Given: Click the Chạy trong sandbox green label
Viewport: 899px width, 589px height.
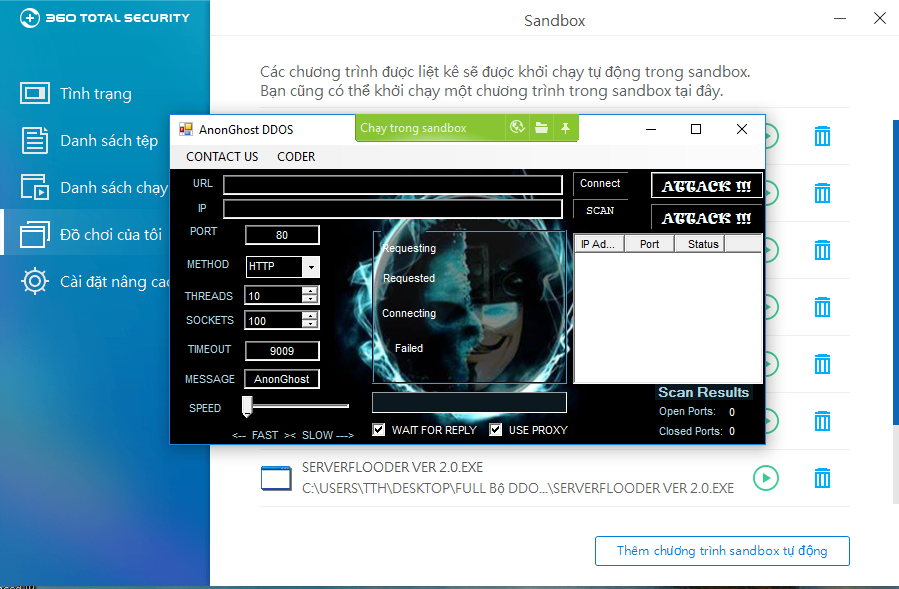Looking at the screenshot, I should point(413,128).
